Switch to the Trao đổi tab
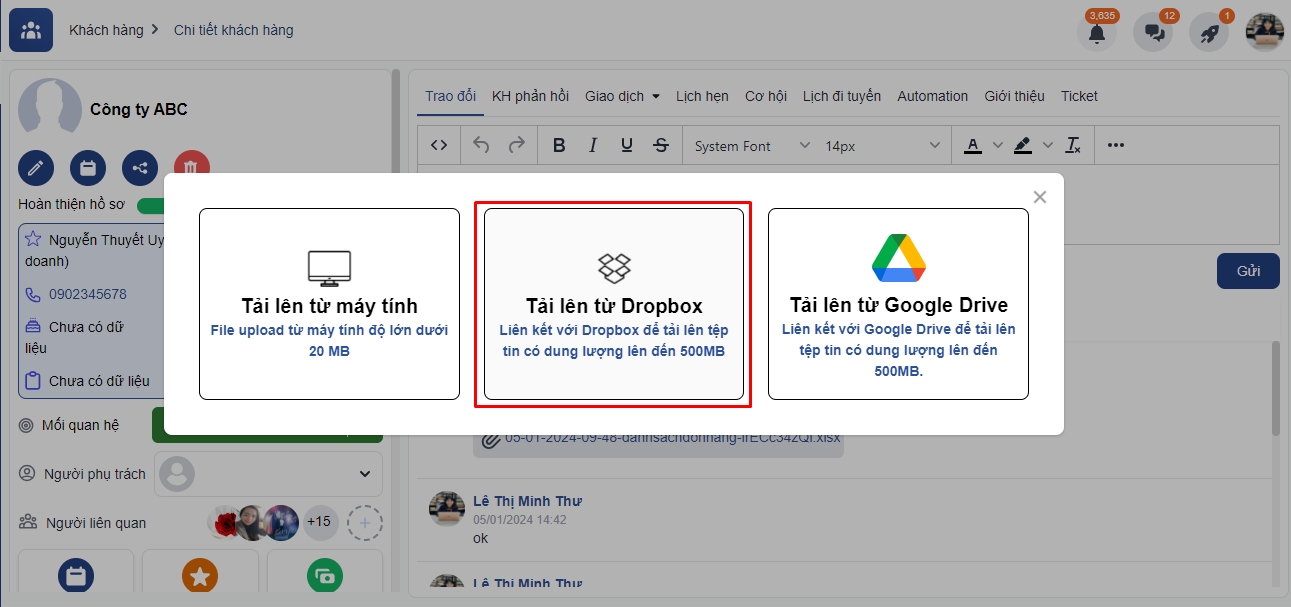This screenshot has height=607, width=1291. tap(451, 96)
